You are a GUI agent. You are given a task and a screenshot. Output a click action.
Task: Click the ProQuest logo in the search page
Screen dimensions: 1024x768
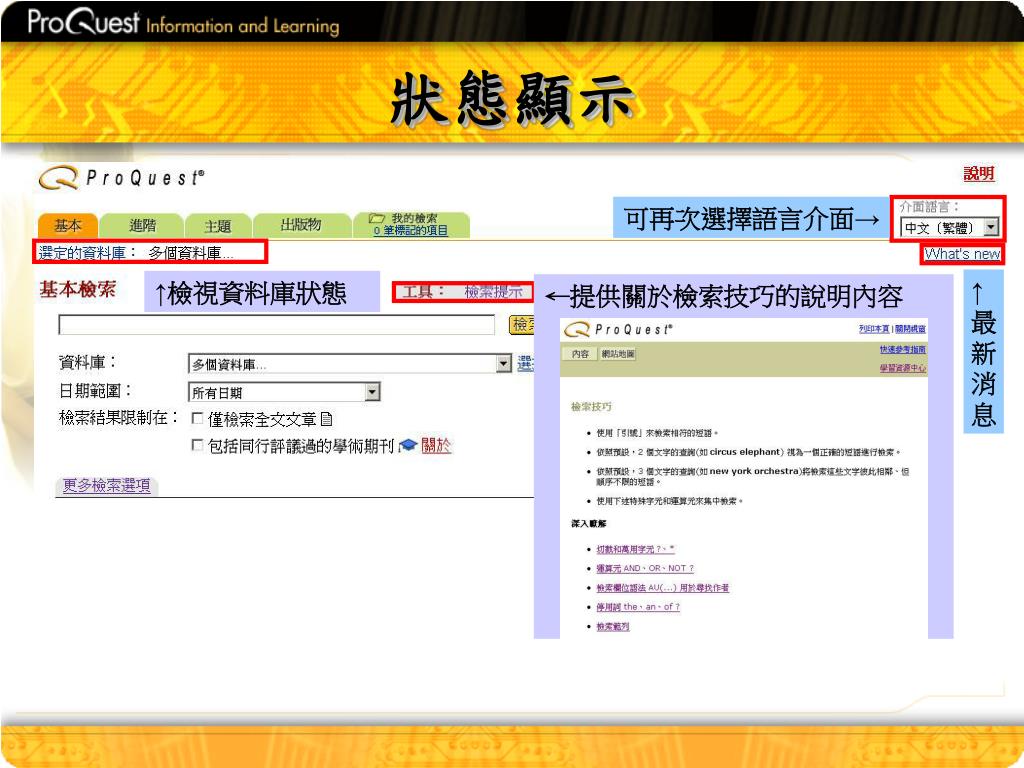click(x=122, y=179)
